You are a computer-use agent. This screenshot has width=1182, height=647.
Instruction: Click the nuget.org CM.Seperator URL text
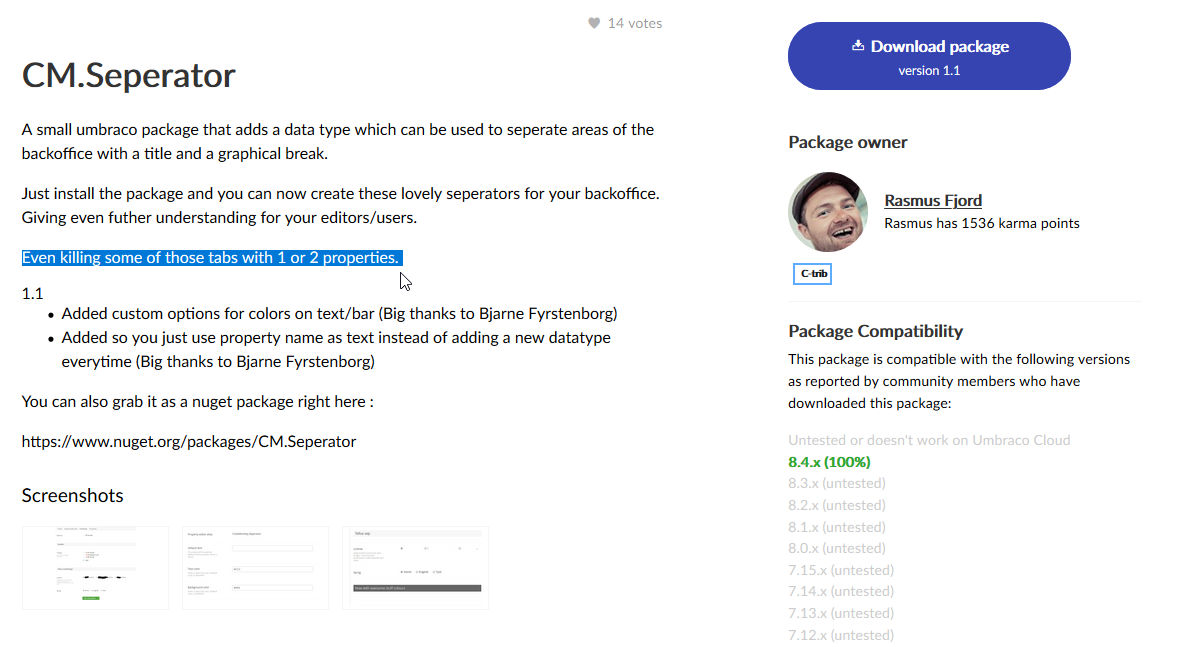(188, 441)
